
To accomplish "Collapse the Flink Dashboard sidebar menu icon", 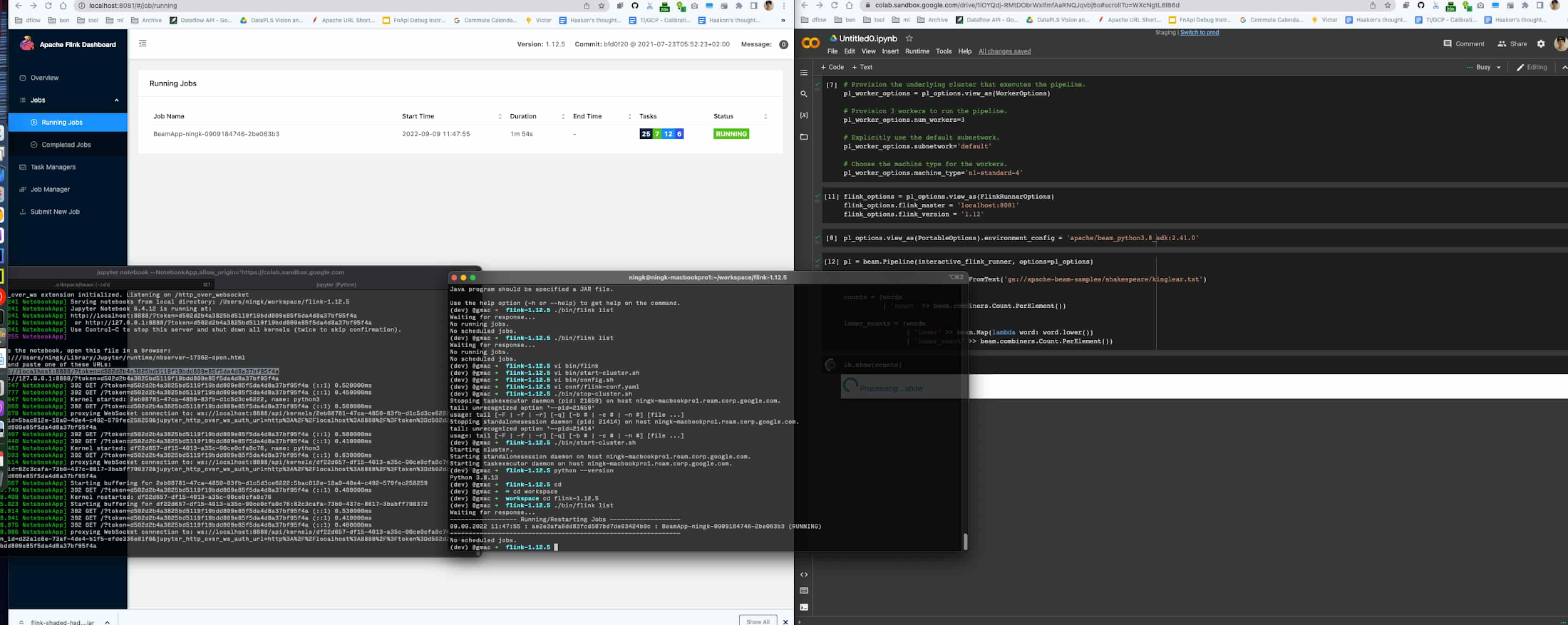I will tap(143, 43).
